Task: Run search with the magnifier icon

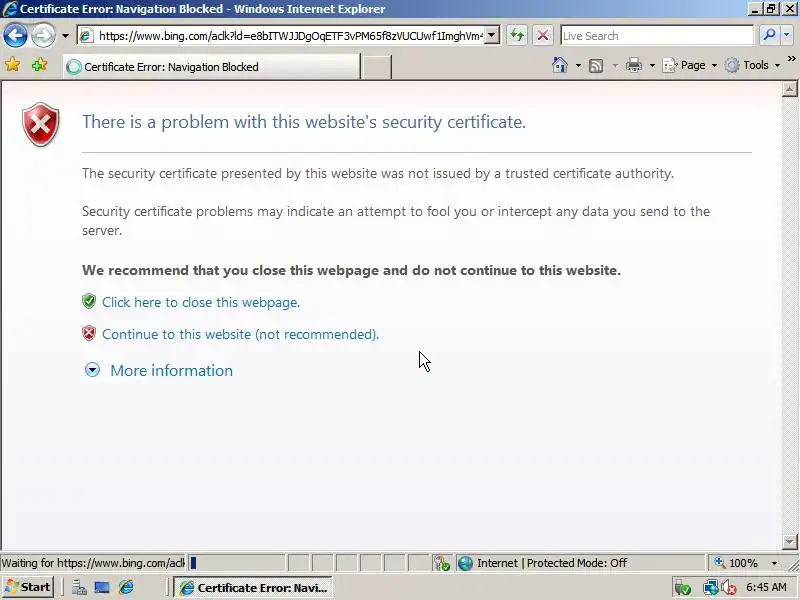Action: coord(768,35)
